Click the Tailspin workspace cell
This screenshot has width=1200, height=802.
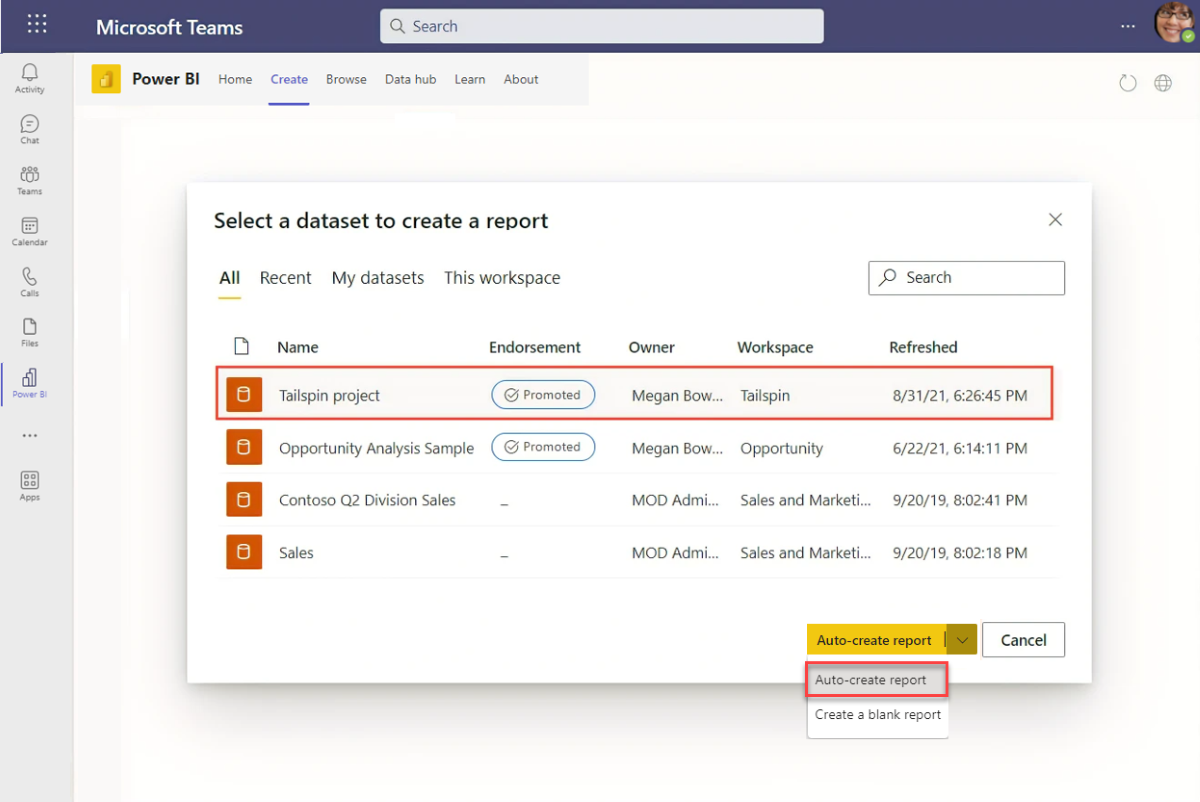click(x=765, y=395)
